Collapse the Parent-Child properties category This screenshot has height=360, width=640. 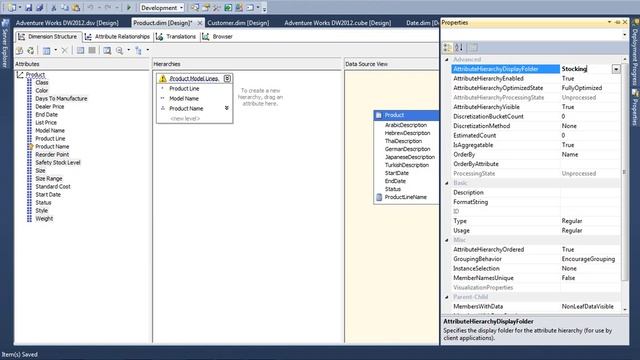pos(447,297)
